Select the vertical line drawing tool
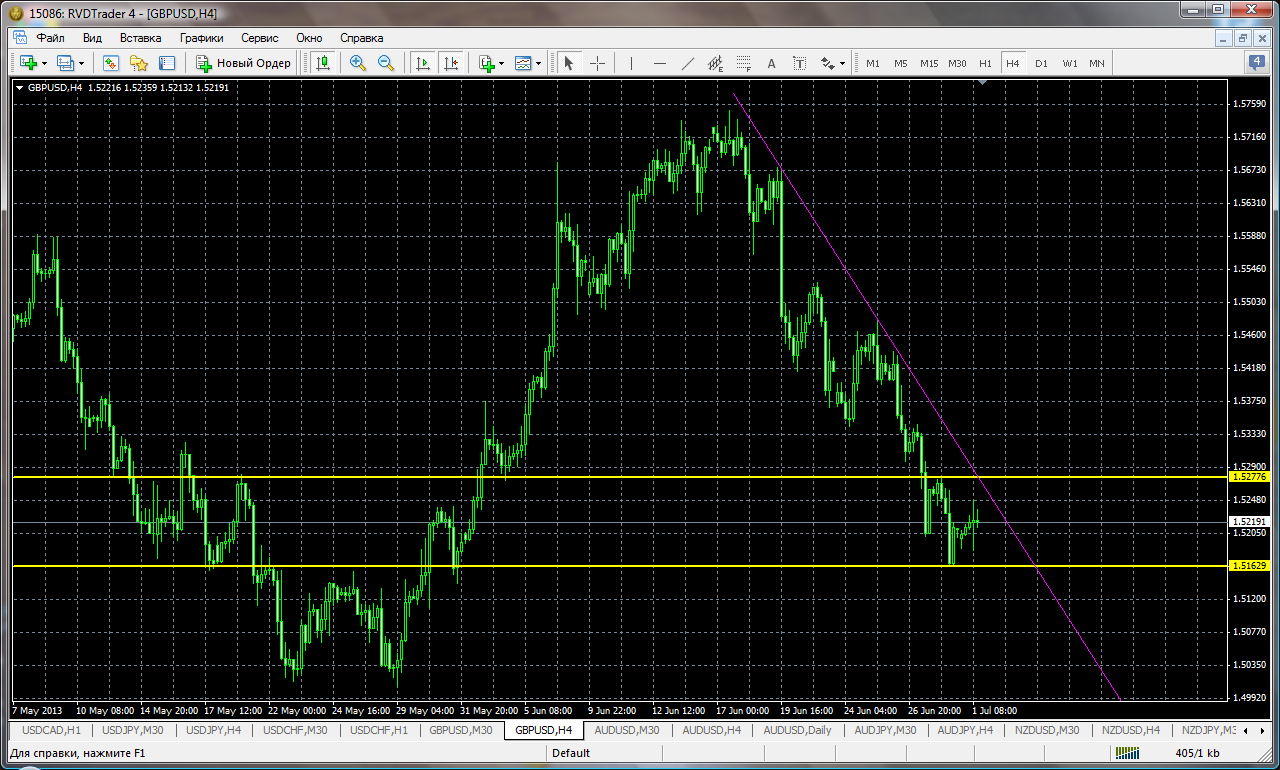Image resolution: width=1280 pixels, height=770 pixels. click(631, 63)
